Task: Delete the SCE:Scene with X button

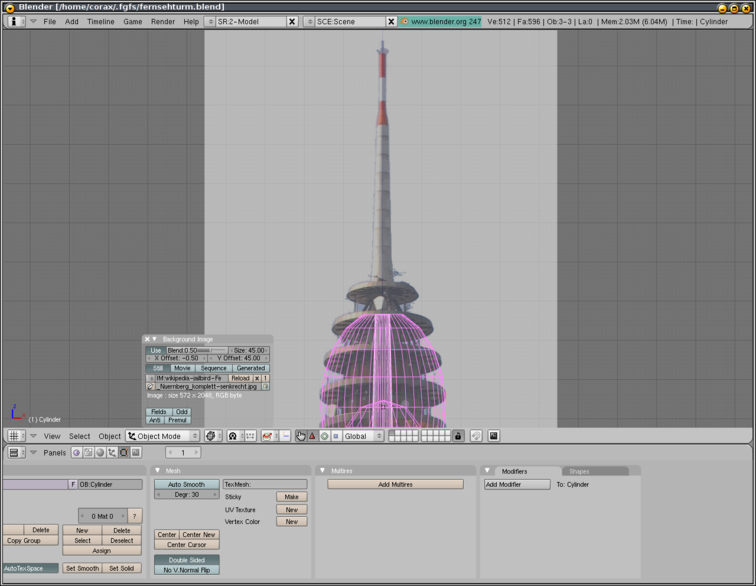Action: (x=391, y=22)
